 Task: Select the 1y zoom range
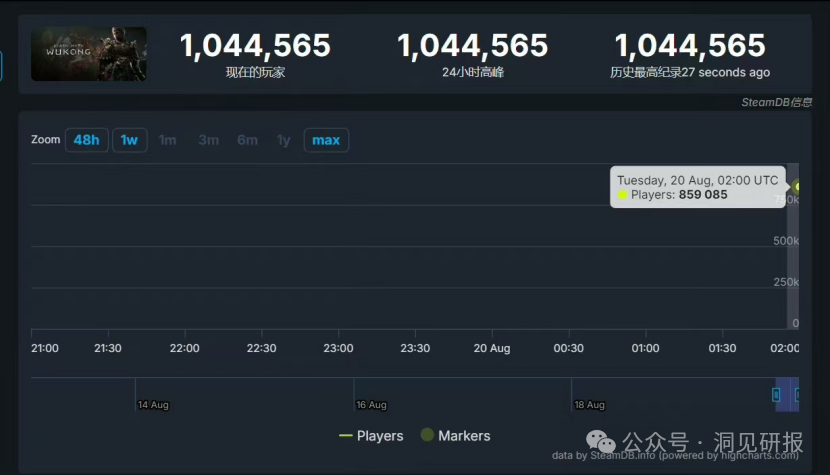click(284, 140)
